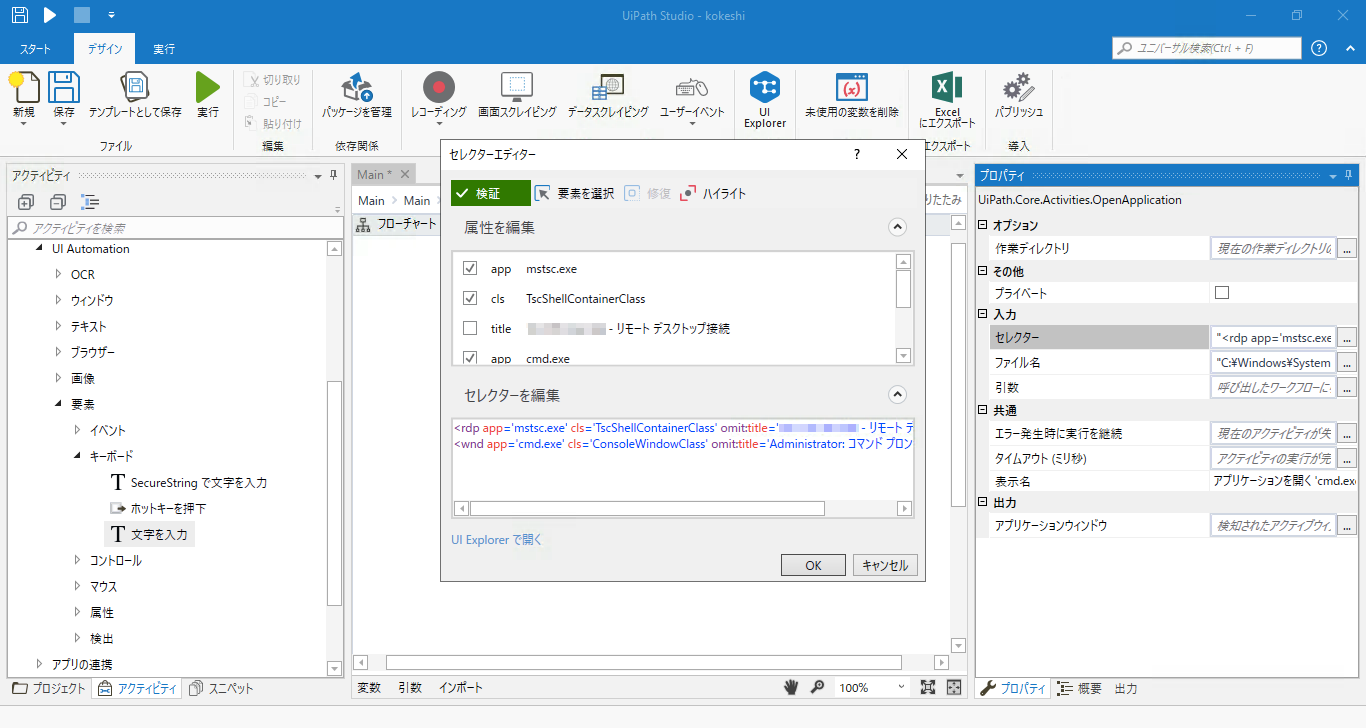Uncheck the app mstsc.exe attribute

[472, 268]
